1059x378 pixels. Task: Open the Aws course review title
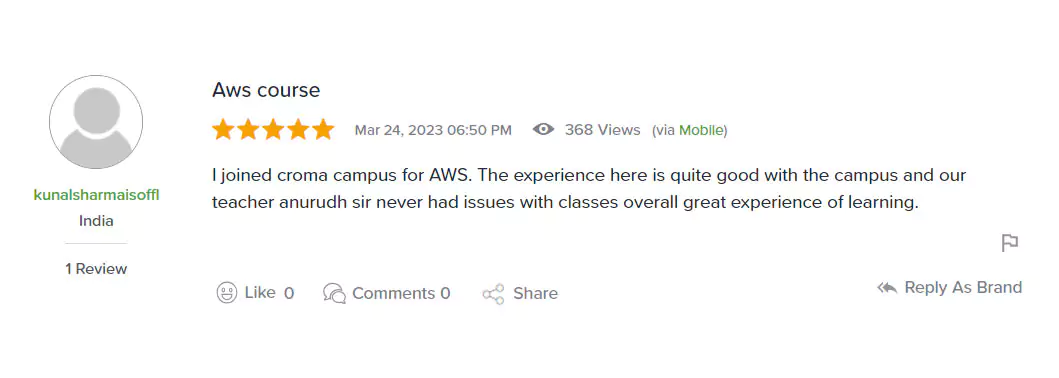tap(266, 90)
